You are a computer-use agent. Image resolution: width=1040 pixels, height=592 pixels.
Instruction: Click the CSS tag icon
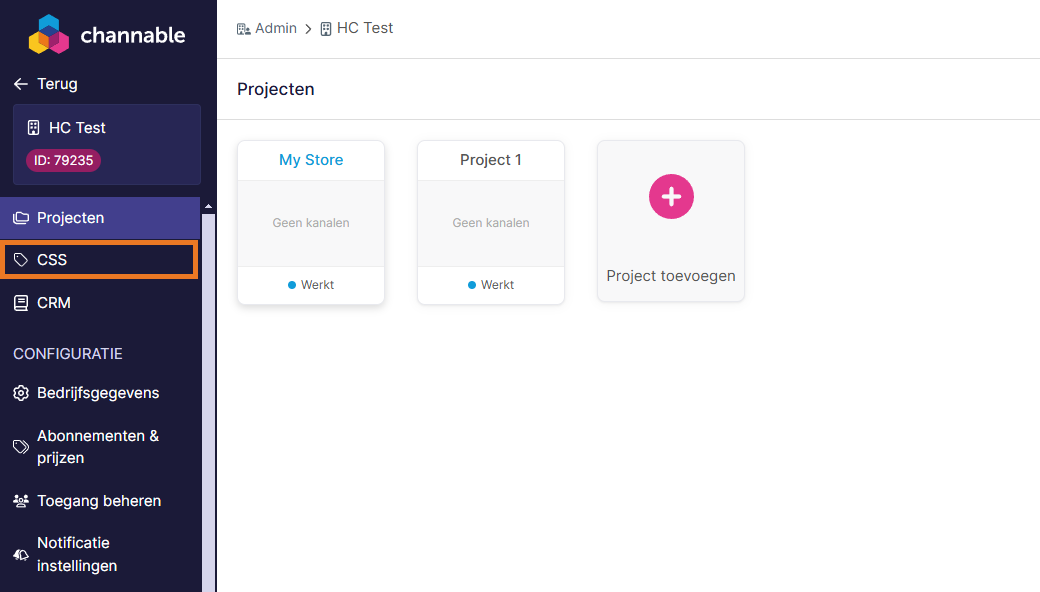[21, 260]
